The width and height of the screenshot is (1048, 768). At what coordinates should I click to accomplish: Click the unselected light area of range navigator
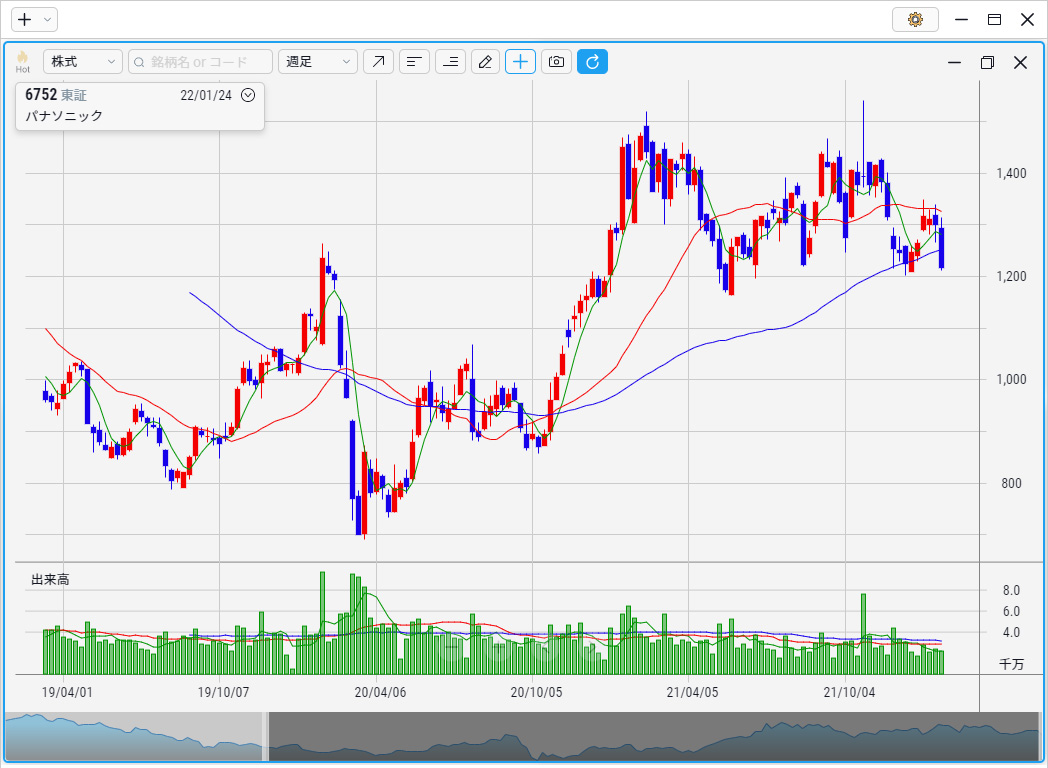pyautogui.click(x=134, y=737)
